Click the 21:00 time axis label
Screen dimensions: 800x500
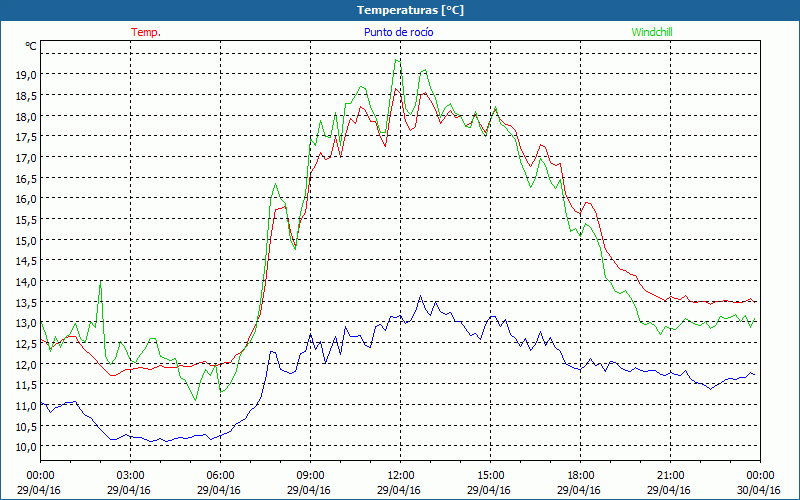click(x=670, y=476)
